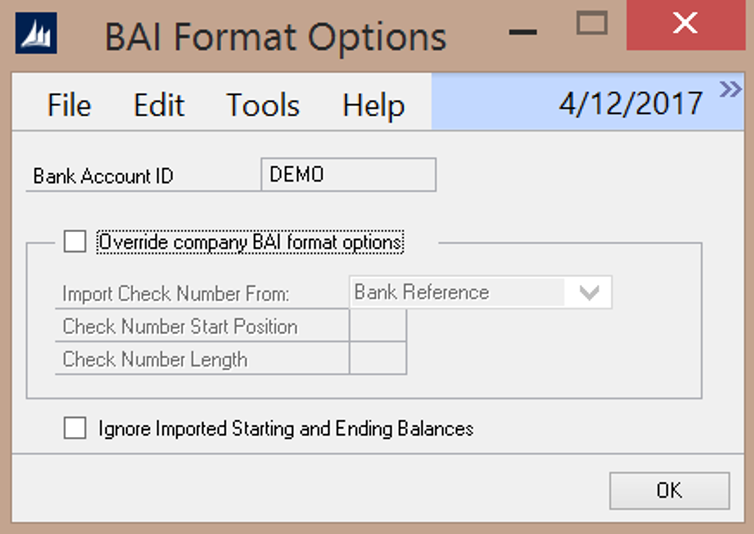Image resolution: width=754 pixels, height=534 pixels.
Task: Focus the Check Number Length field
Action: click(x=378, y=358)
